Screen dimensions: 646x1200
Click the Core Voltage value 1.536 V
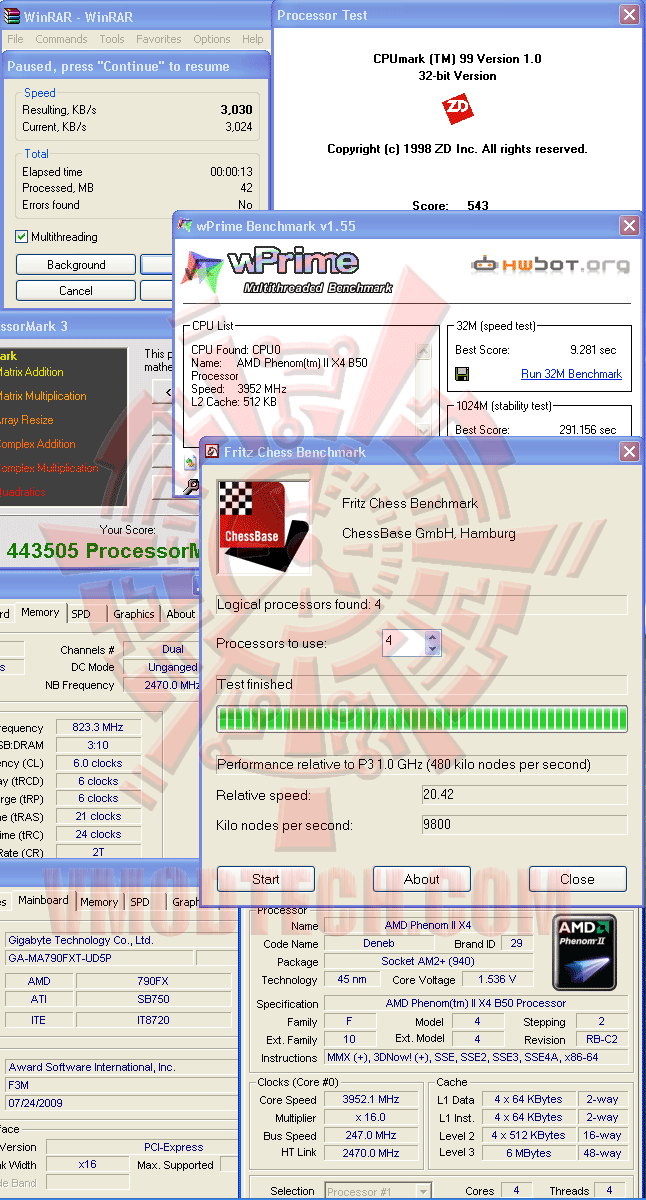point(498,979)
